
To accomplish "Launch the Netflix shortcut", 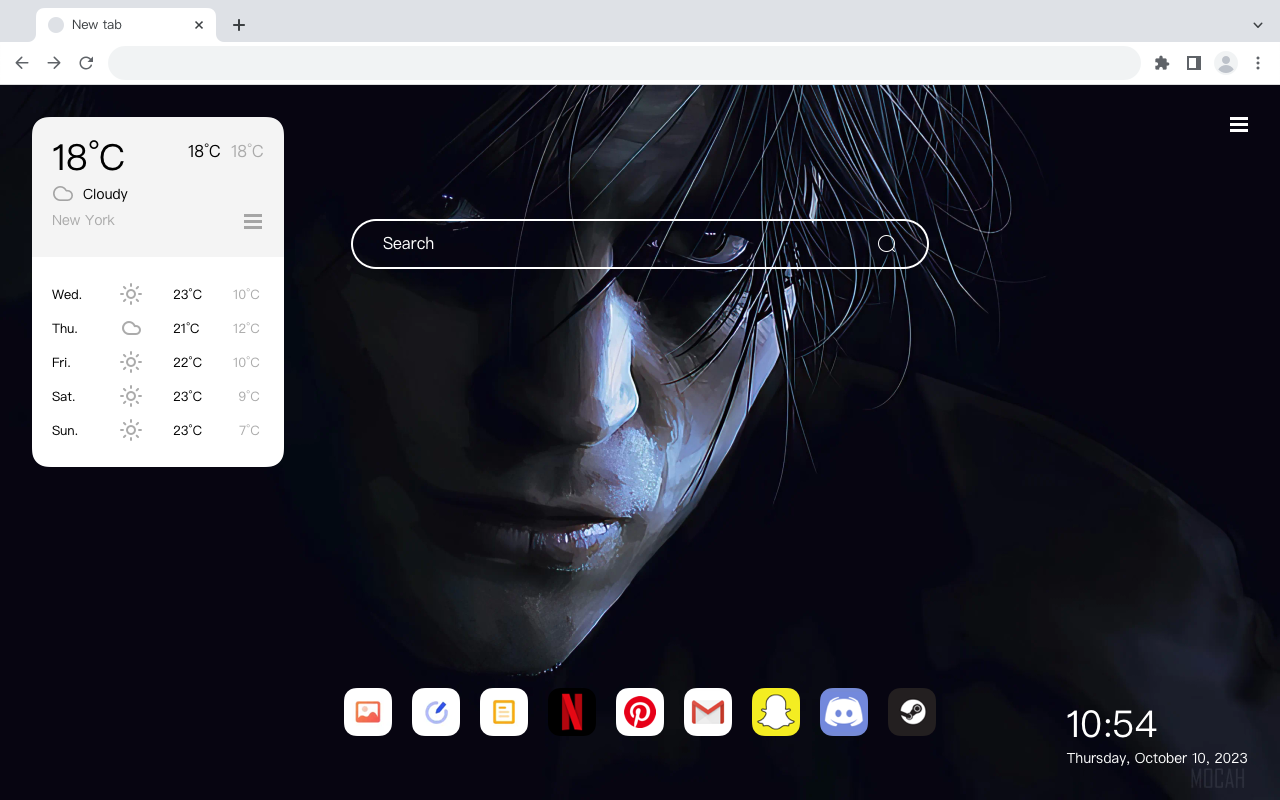I will coord(572,712).
